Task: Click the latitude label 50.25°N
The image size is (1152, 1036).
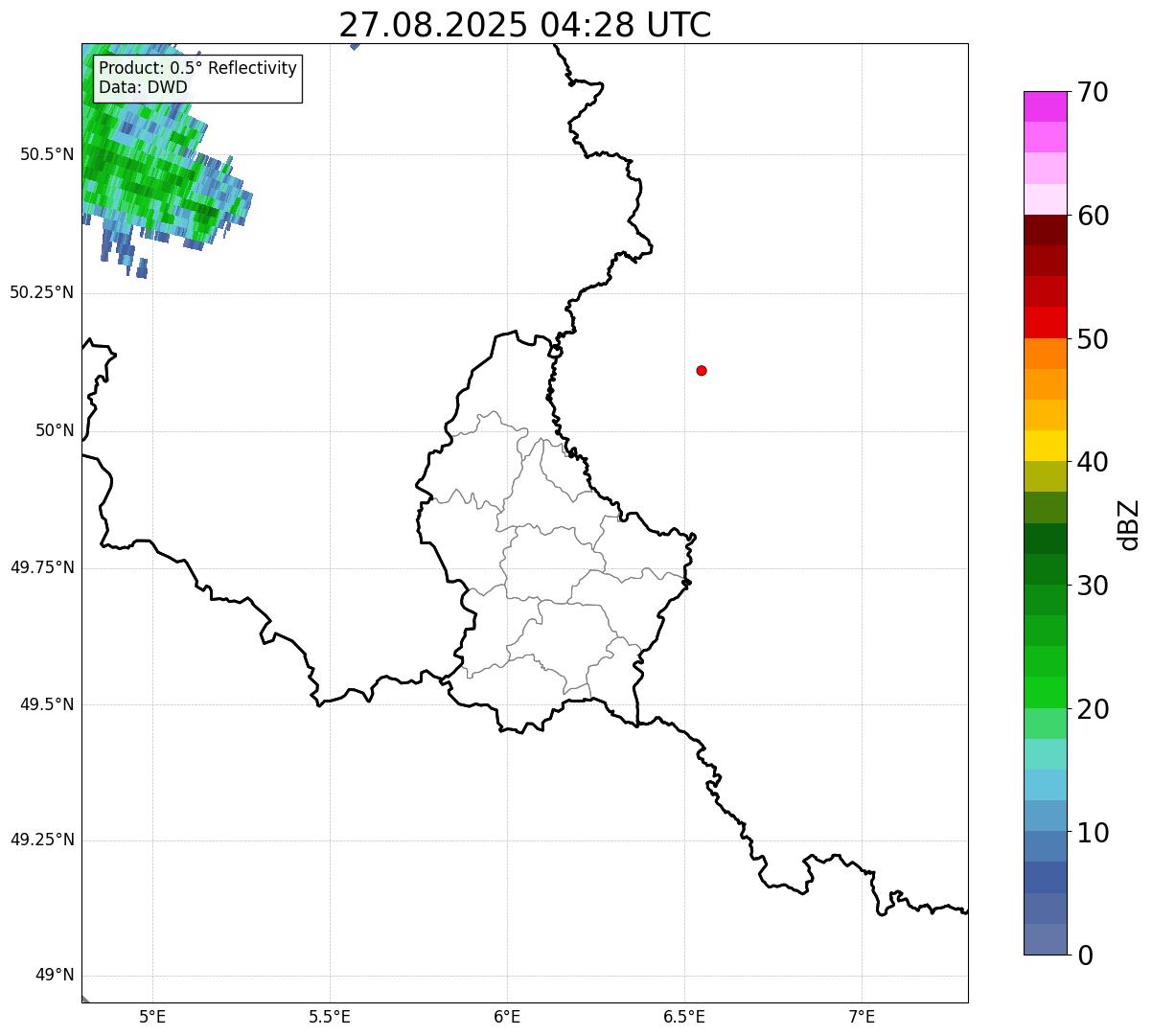Action: coord(42,292)
